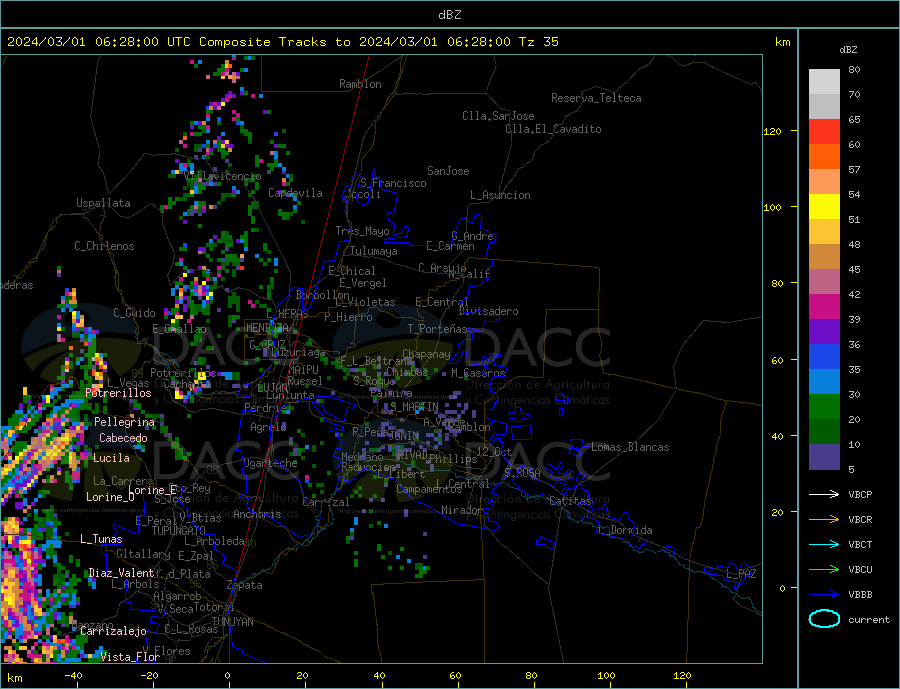Pick the orange swatch below 60 dBZ
Image resolution: width=900 pixels, height=689 pixels.
[x=824, y=157]
